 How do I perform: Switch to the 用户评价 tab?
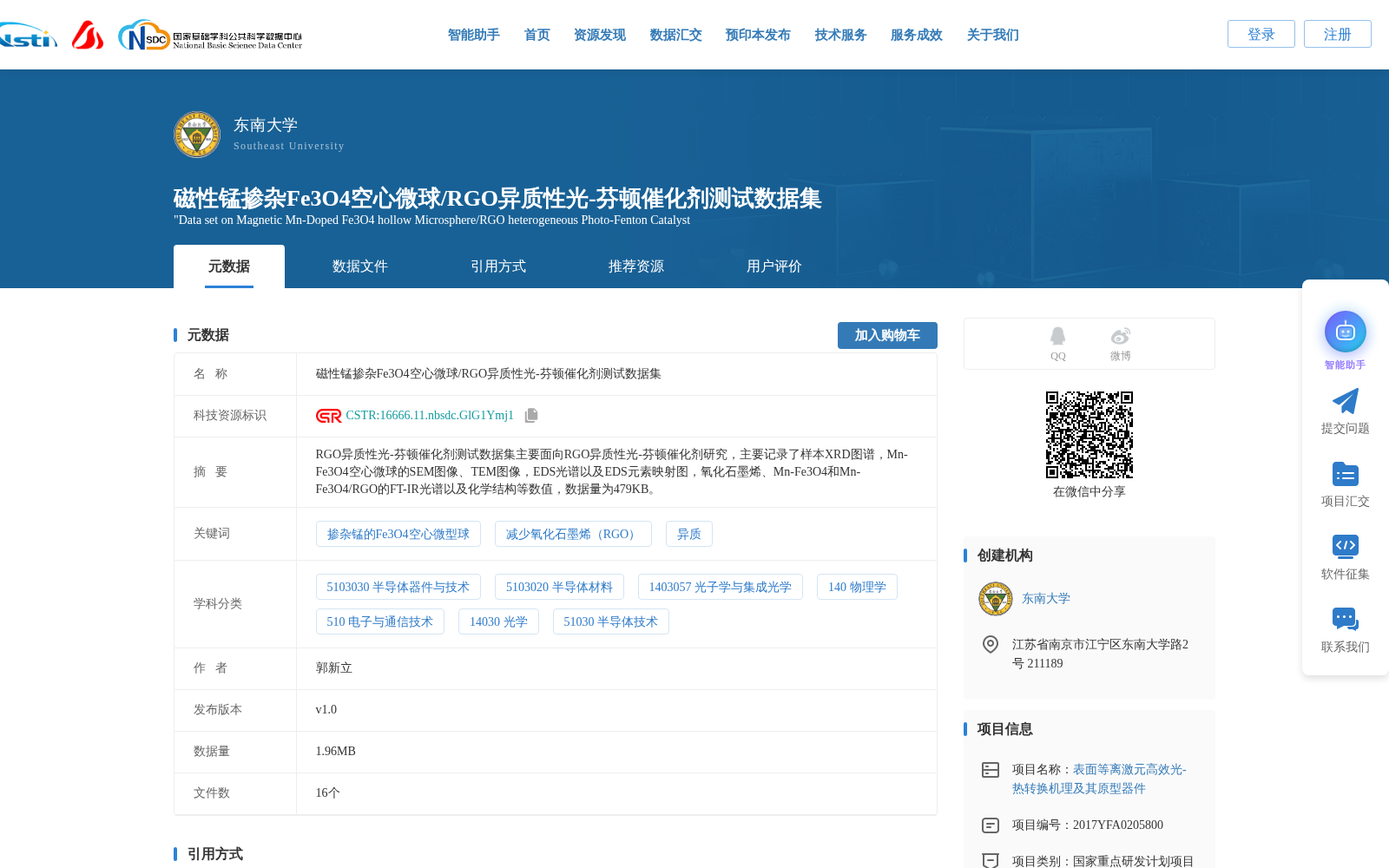774,266
